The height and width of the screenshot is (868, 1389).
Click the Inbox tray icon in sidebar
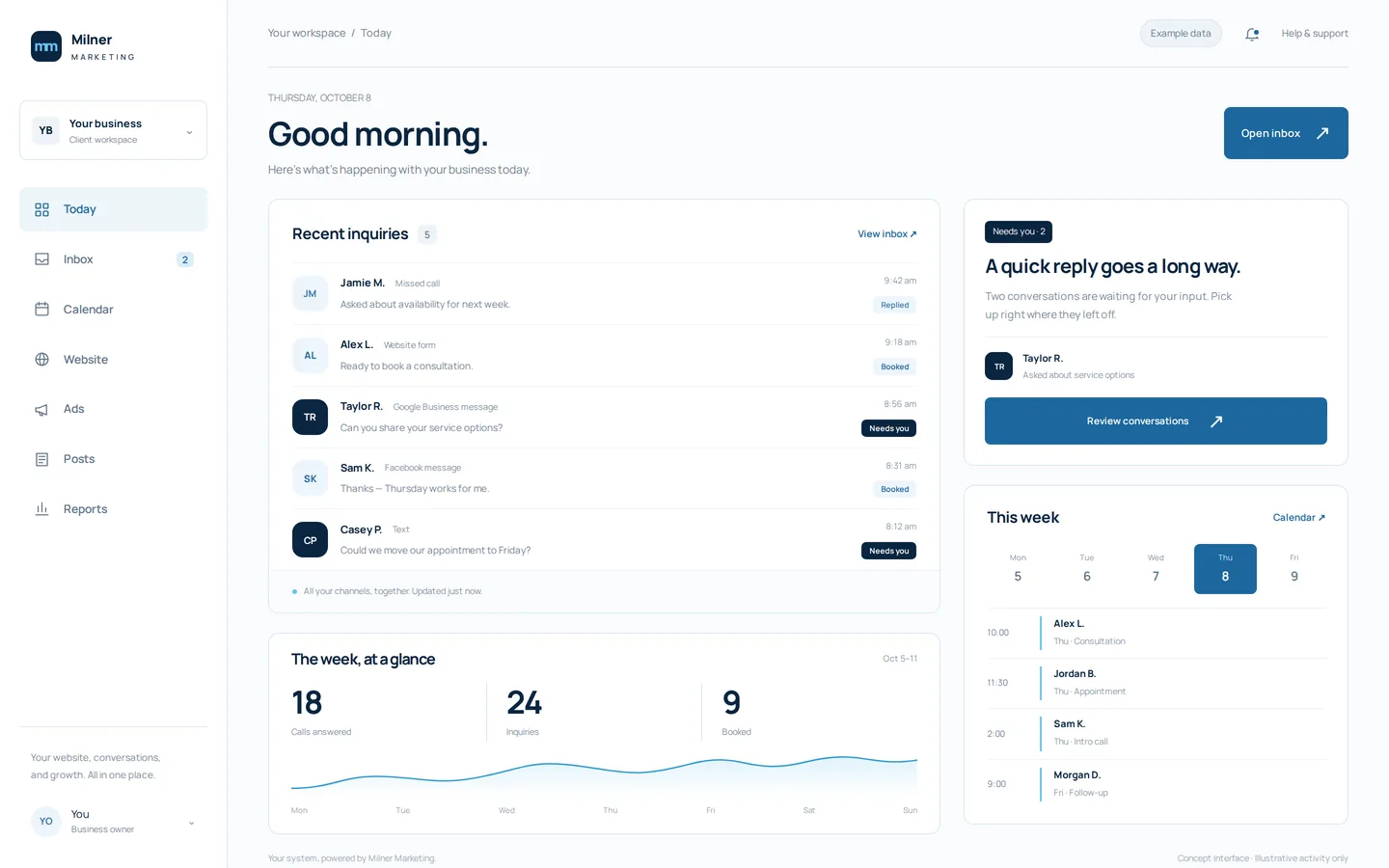point(41,259)
